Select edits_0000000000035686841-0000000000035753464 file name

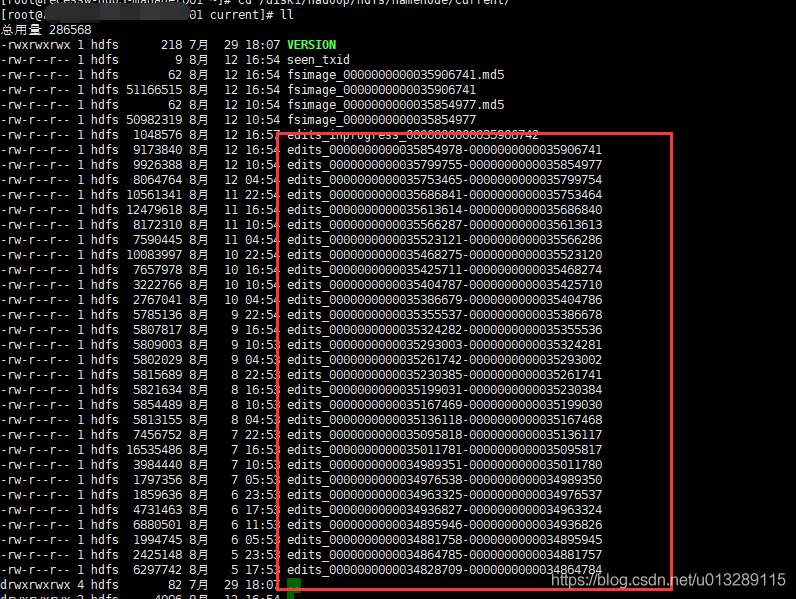(x=445, y=195)
